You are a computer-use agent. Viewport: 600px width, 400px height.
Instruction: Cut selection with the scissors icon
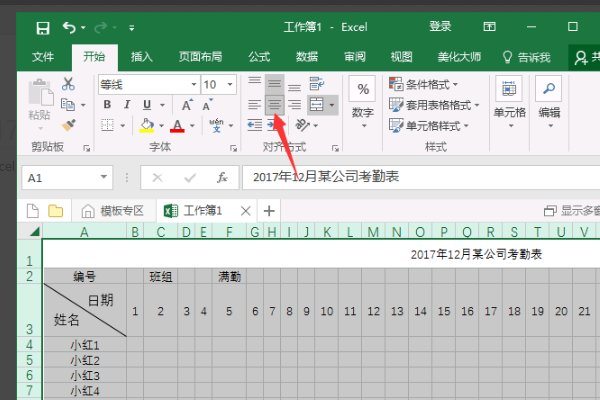click(x=68, y=84)
